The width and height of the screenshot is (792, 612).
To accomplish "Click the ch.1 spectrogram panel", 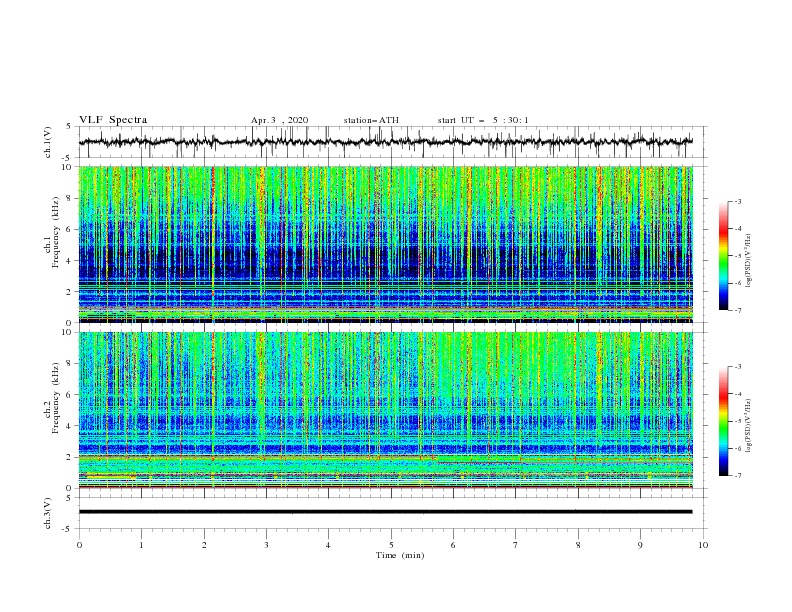I will click(386, 244).
